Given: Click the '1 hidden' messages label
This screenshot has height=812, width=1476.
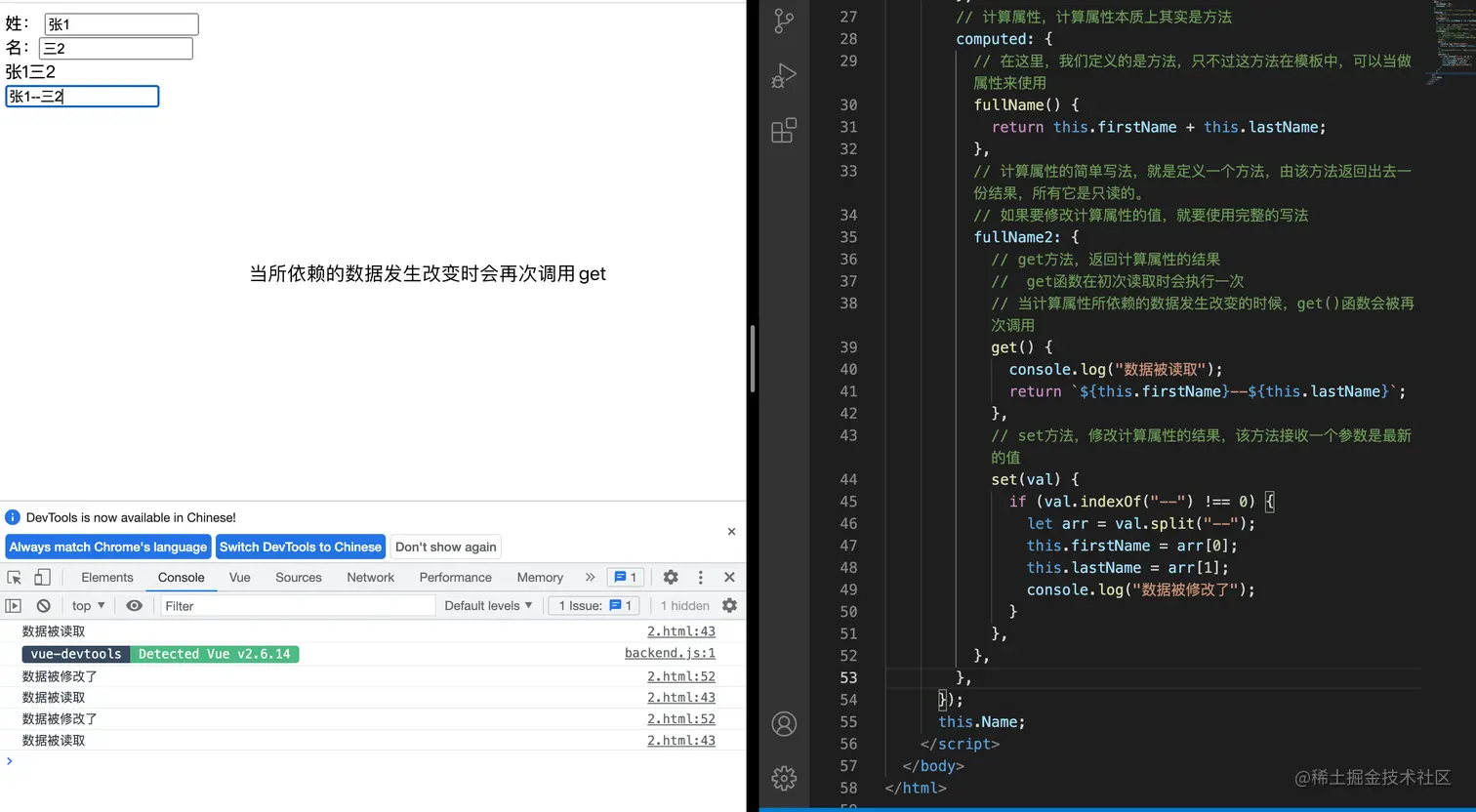Looking at the screenshot, I should (685, 606).
